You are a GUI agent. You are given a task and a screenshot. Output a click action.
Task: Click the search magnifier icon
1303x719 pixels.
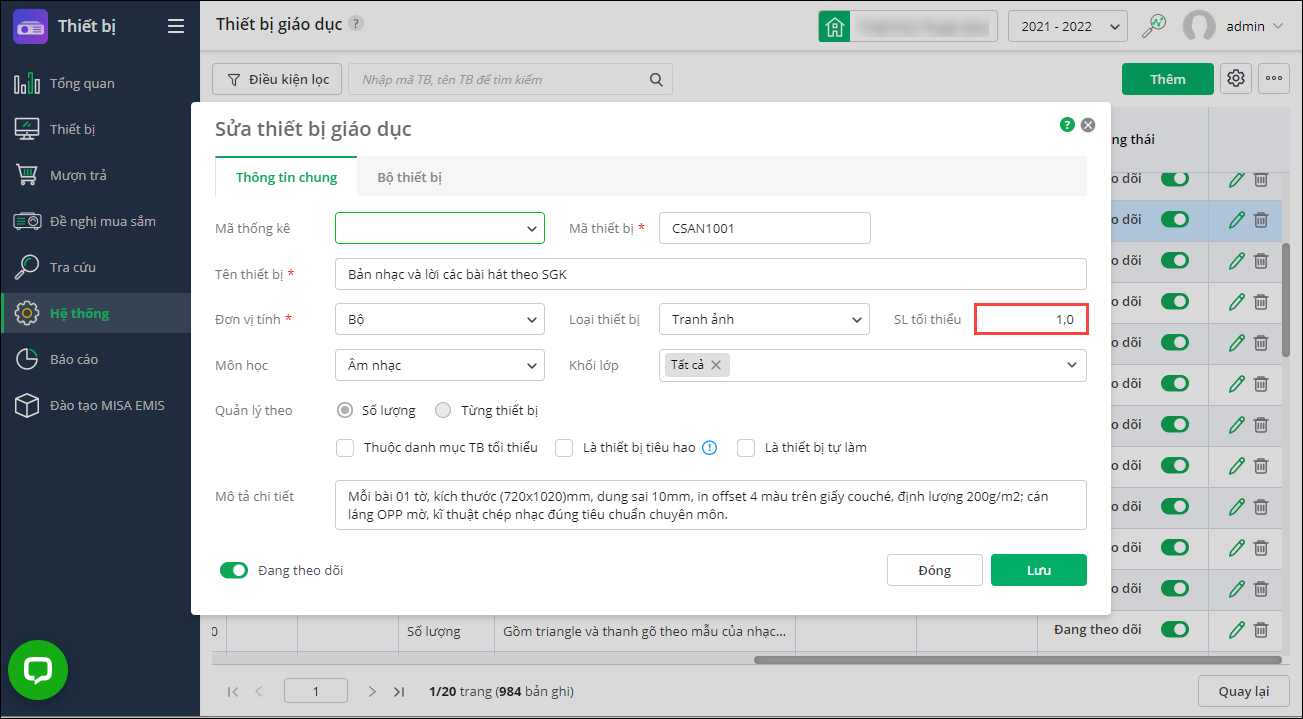pyautogui.click(x=656, y=79)
